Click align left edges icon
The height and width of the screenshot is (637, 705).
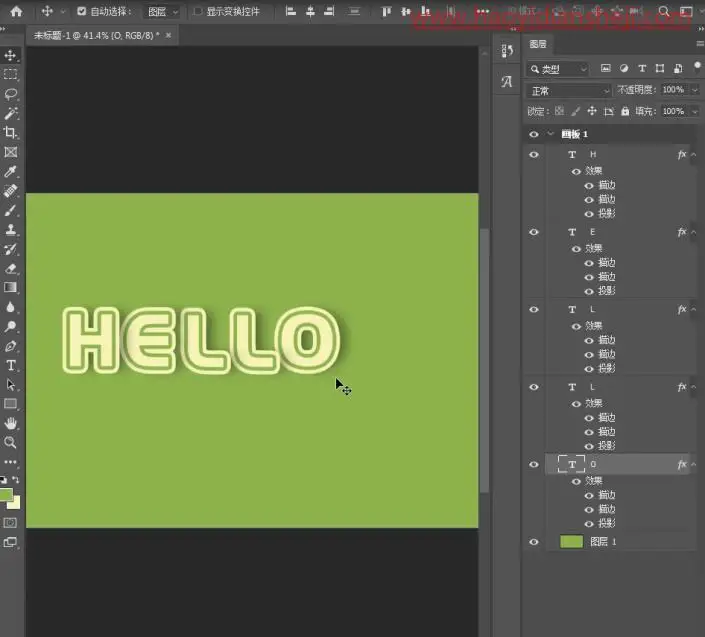coord(291,11)
